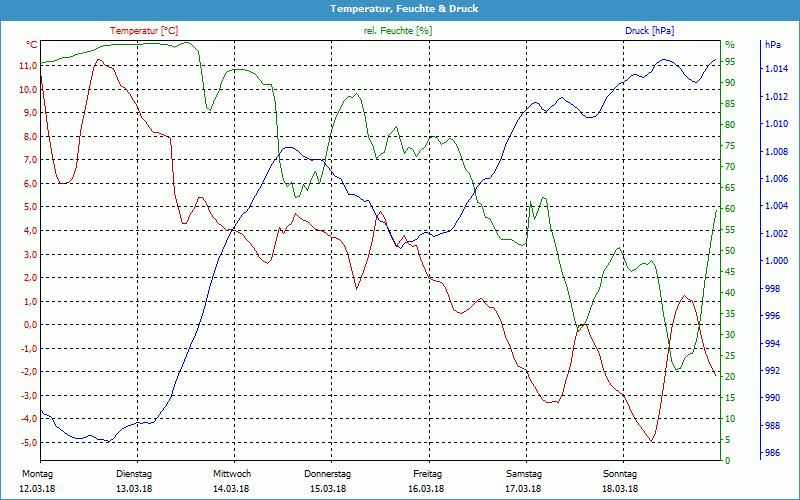
Task: Click the date '18.03.18'
Action: 620,489
